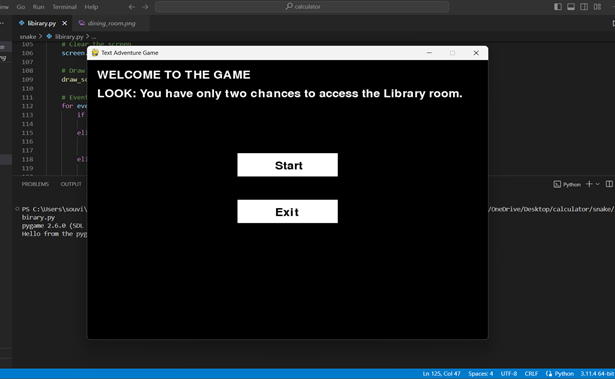Open the customize layout icon

click(597, 7)
